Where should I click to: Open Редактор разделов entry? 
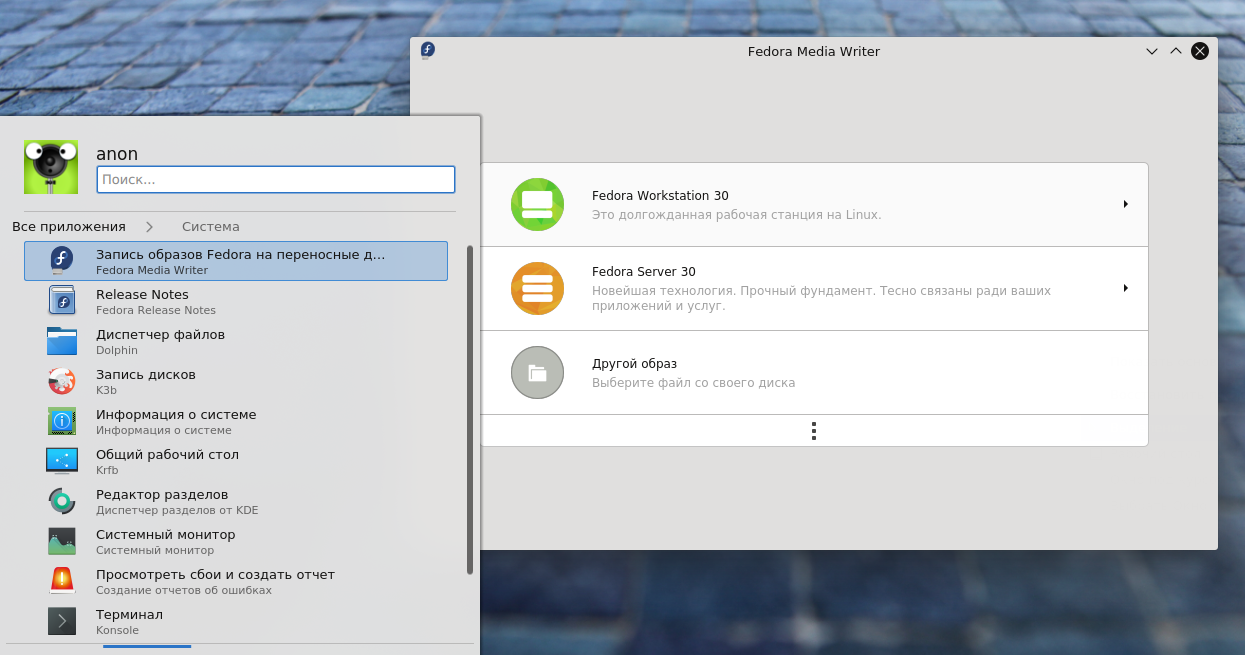click(x=236, y=501)
